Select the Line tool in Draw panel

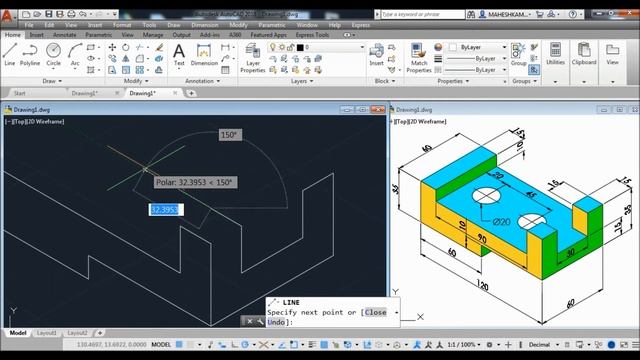click(x=10, y=54)
